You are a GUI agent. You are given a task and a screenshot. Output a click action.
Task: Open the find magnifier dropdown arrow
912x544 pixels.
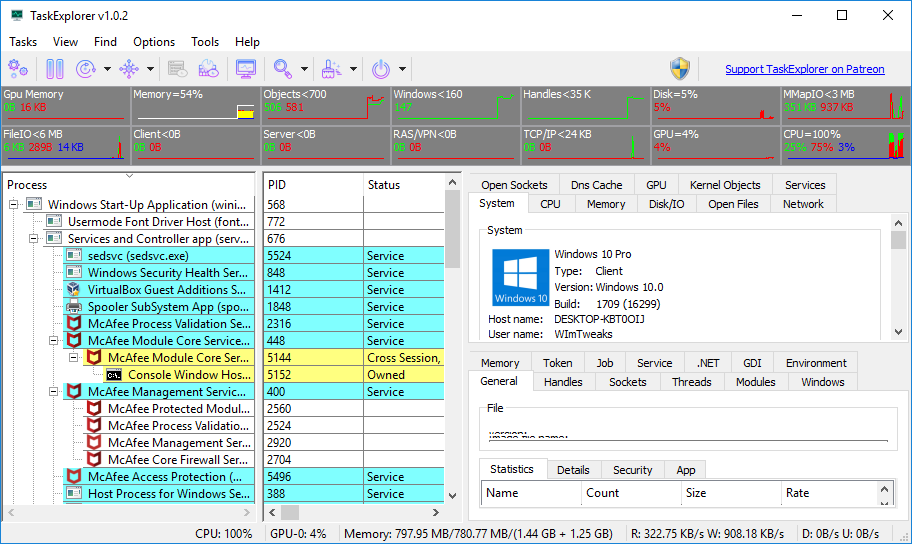pos(304,69)
